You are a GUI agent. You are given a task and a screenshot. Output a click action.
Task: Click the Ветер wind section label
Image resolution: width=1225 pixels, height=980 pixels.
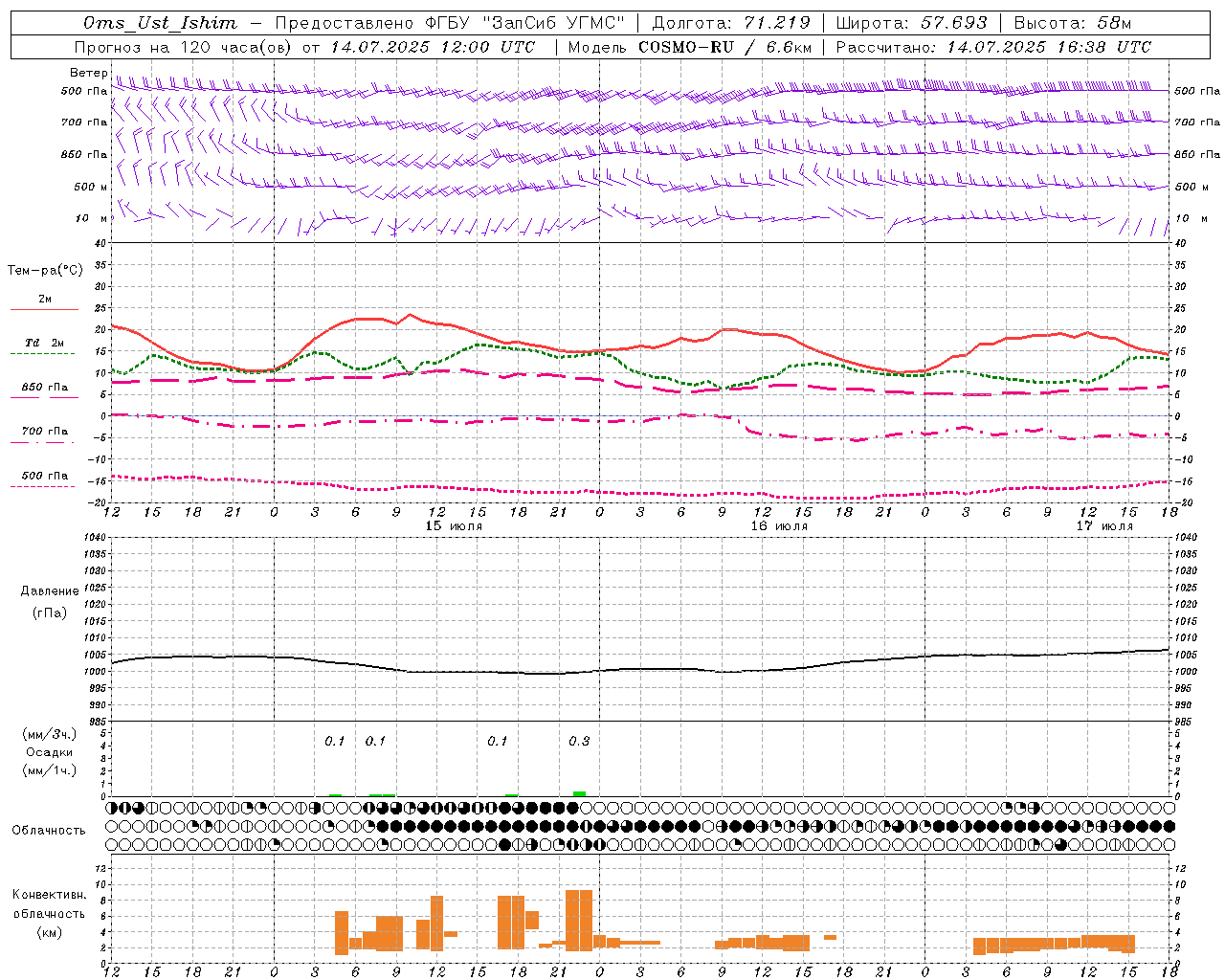[x=88, y=73]
